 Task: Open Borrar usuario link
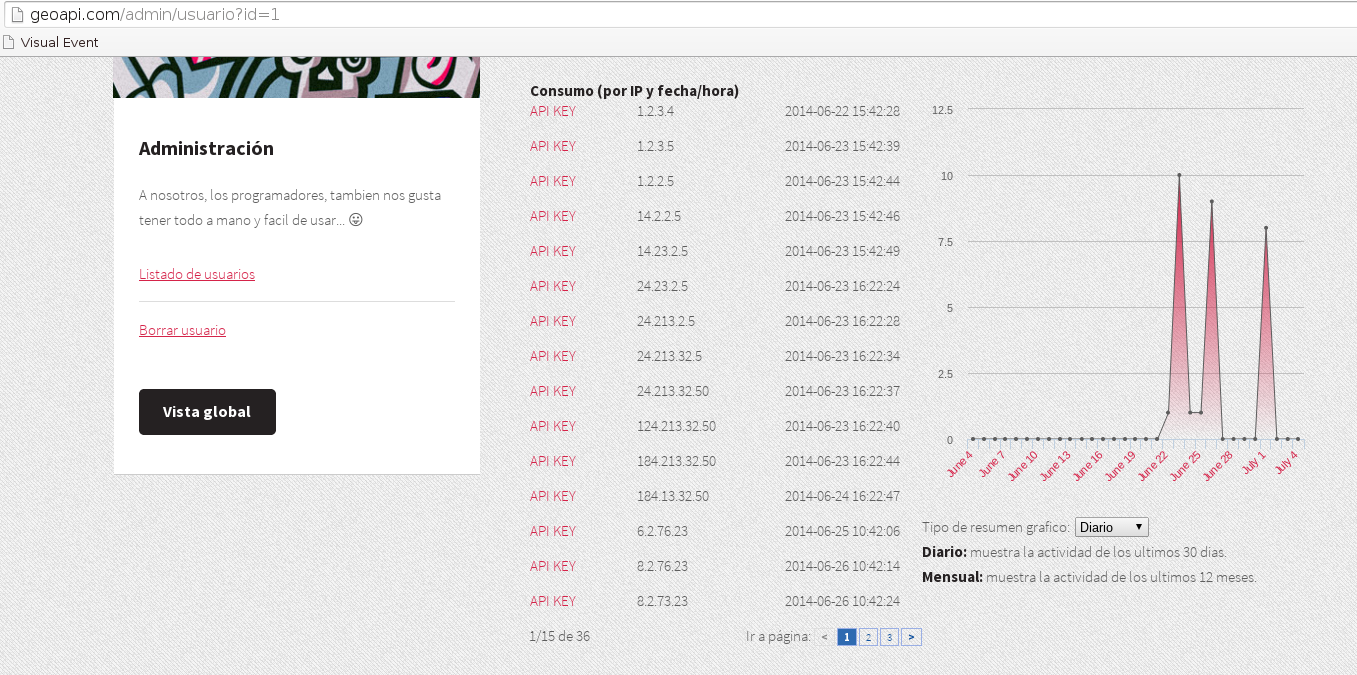coord(182,330)
